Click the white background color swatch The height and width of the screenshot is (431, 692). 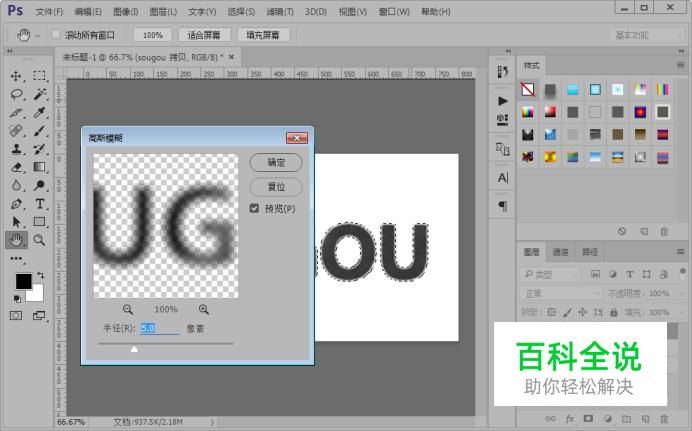pyautogui.click(x=37, y=295)
